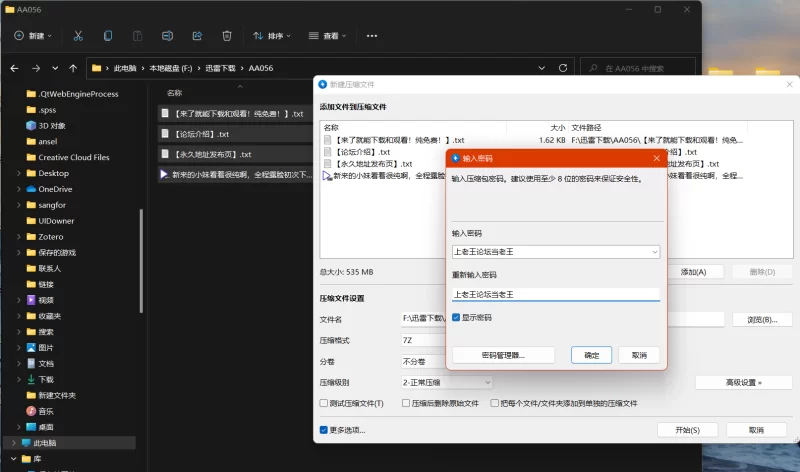Uncheck the 显示密码 checkbox

pos(456,317)
